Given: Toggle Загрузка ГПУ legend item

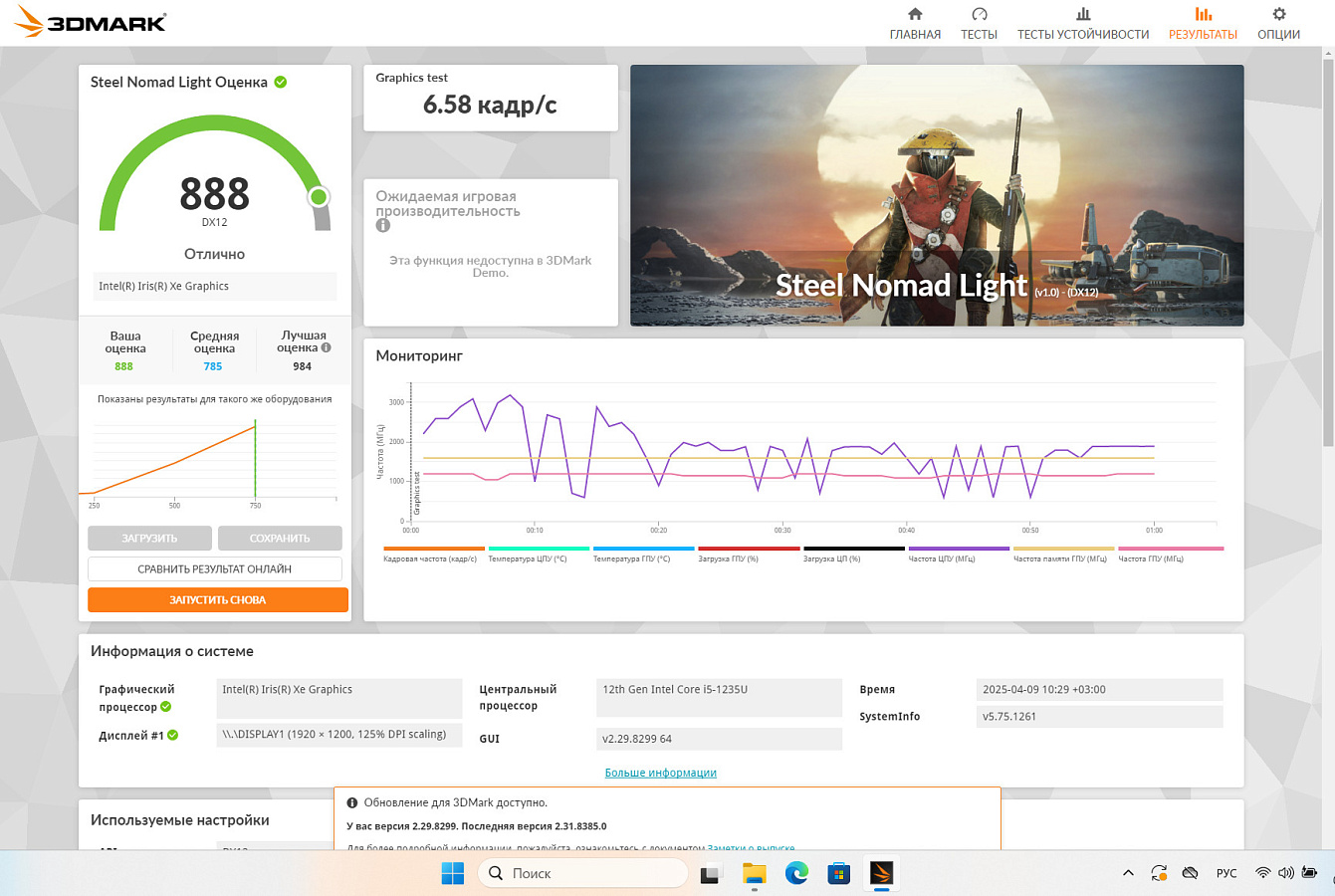Looking at the screenshot, I should tap(749, 553).
